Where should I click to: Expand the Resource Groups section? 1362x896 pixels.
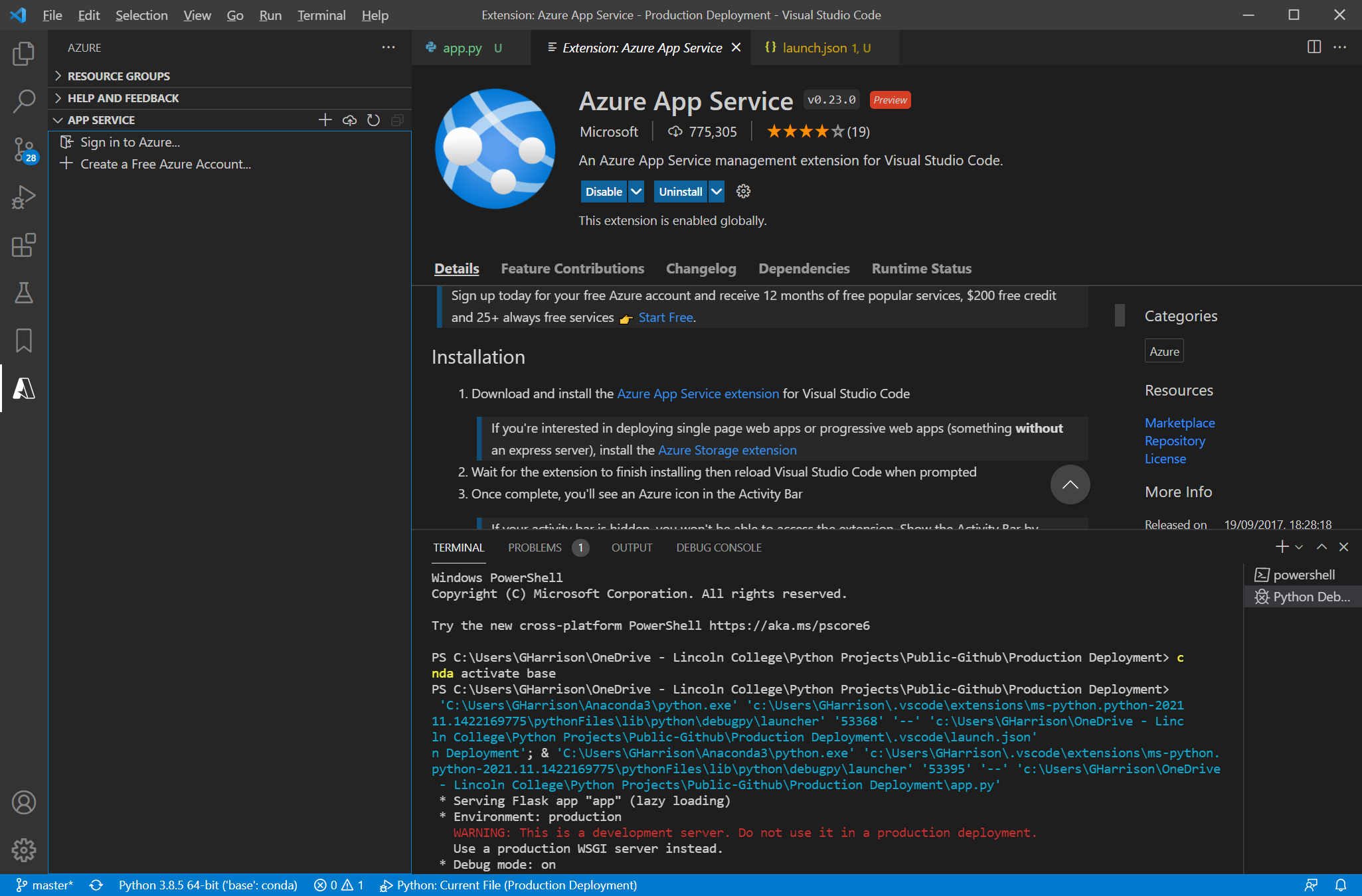pyautogui.click(x=118, y=76)
